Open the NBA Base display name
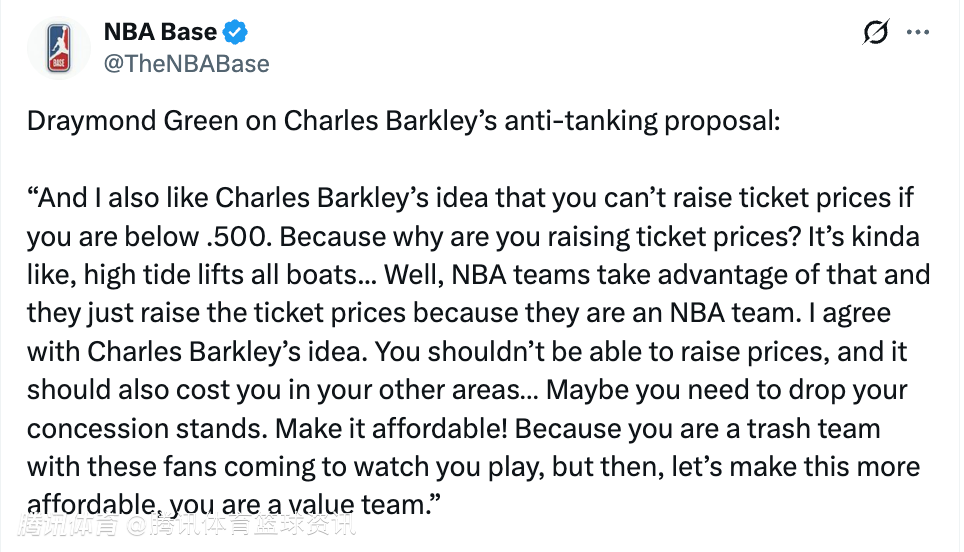Viewport: 964px width, 552px height. [x=161, y=33]
